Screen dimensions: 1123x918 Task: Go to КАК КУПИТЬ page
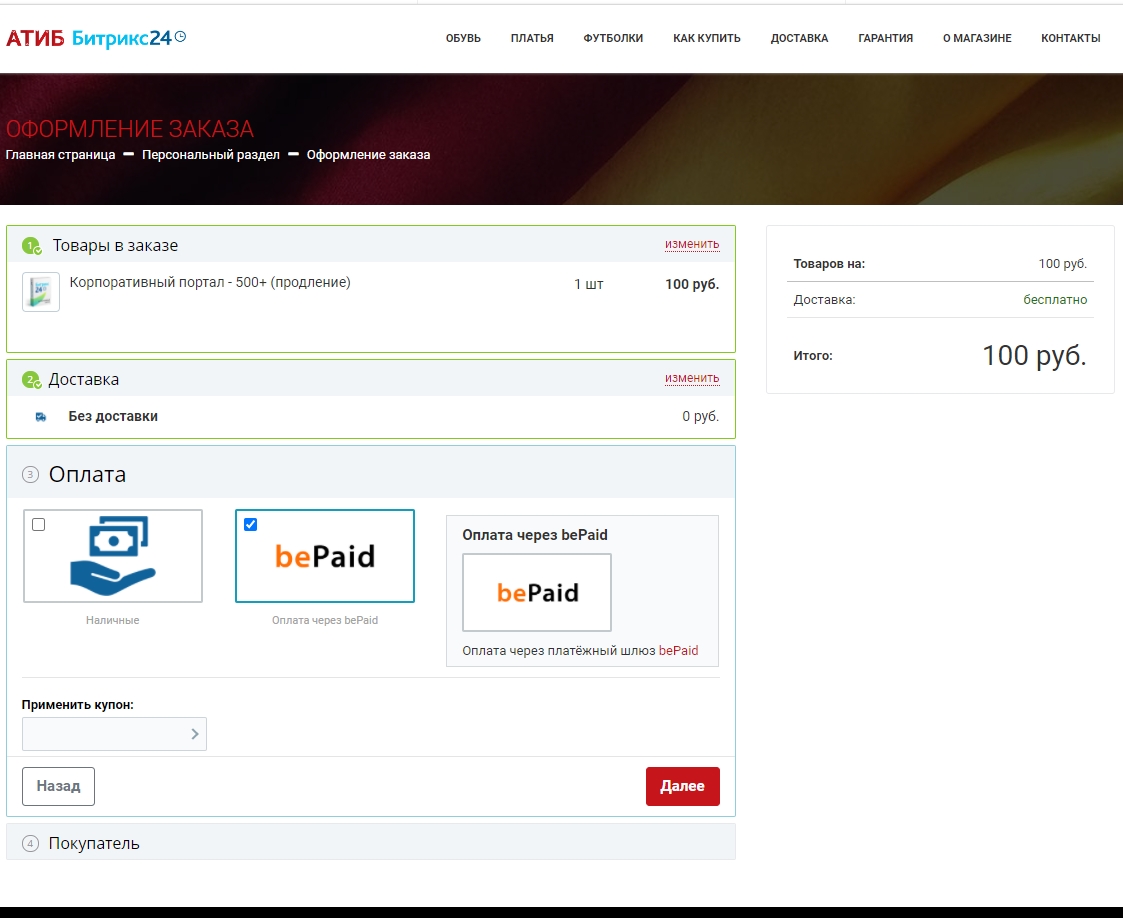tap(707, 38)
